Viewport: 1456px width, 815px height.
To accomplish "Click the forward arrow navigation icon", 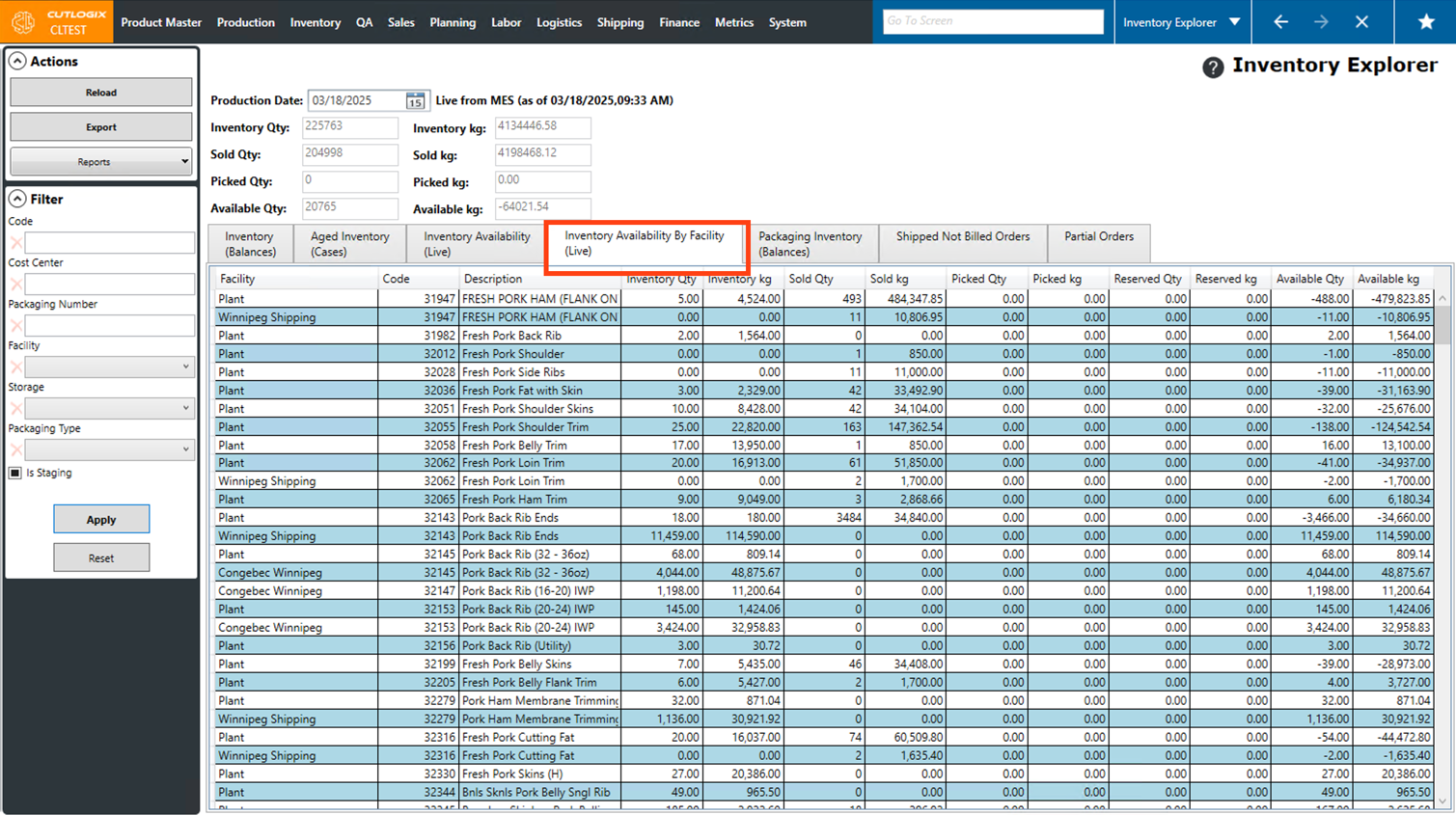I will [1321, 22].
